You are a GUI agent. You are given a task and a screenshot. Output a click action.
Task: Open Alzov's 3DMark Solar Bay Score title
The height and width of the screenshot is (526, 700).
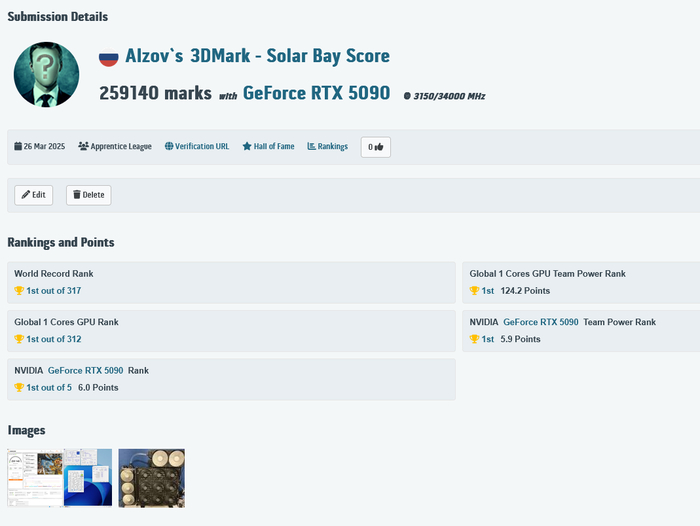point(257,56)
